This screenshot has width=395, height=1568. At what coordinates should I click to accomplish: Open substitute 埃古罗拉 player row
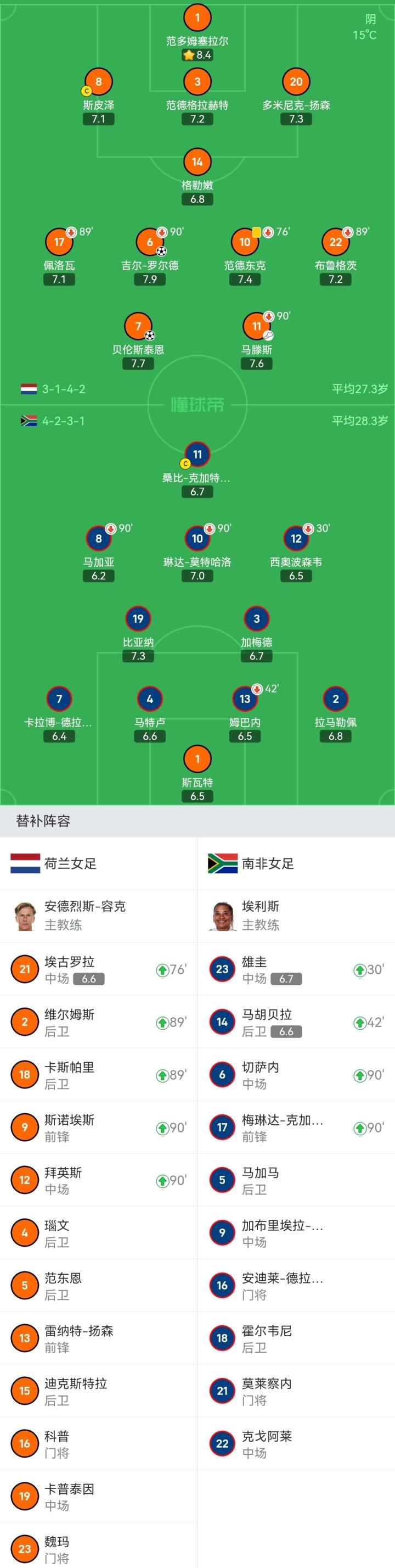98,969
